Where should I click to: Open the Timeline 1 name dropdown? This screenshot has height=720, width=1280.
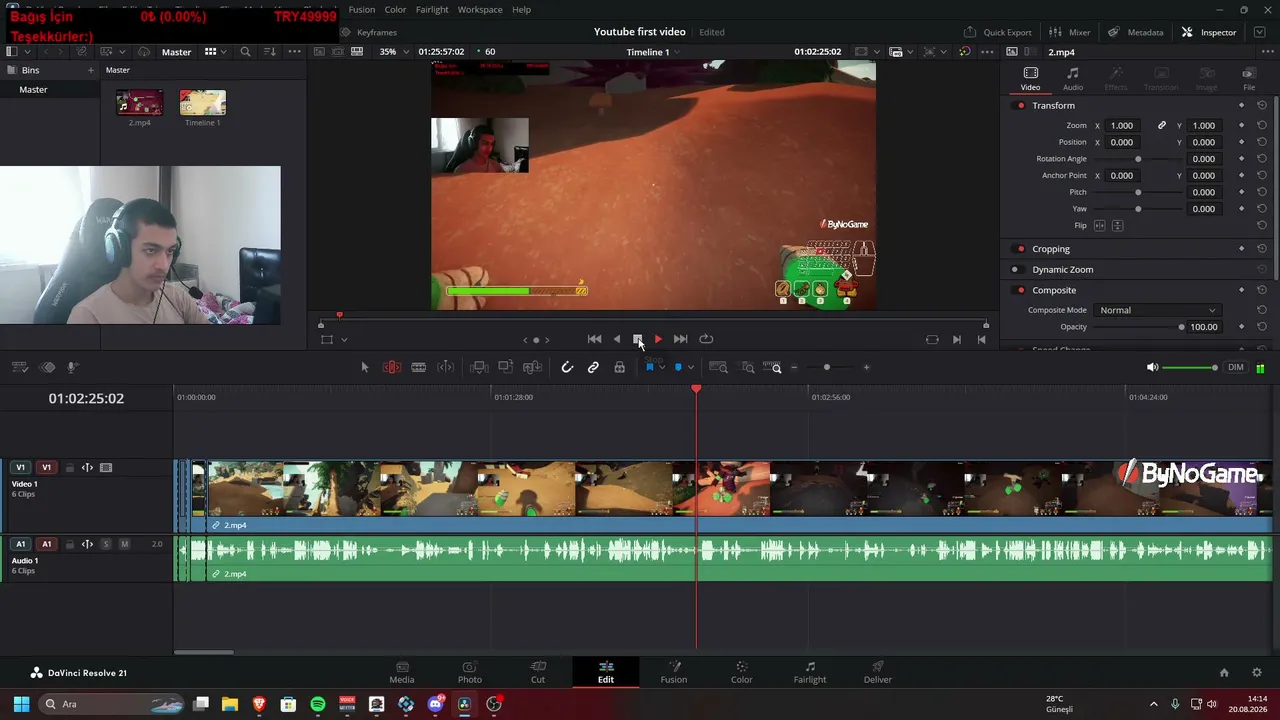pos(653,52)
